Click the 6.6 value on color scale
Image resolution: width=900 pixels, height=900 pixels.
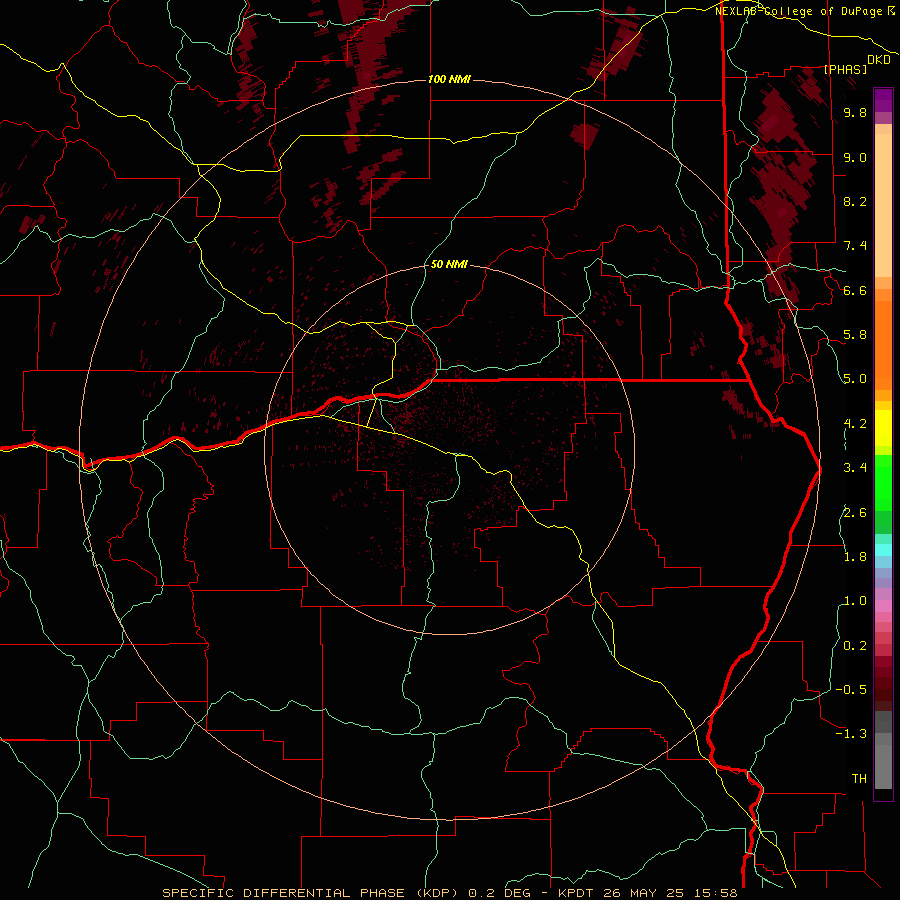pos(855,291)
